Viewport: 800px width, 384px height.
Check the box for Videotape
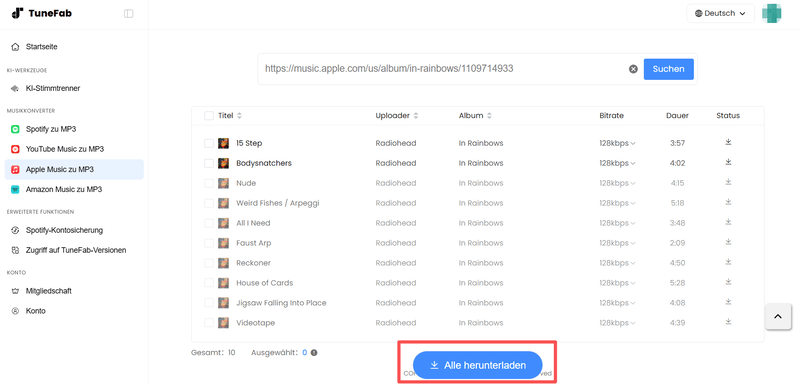[209, 323]
